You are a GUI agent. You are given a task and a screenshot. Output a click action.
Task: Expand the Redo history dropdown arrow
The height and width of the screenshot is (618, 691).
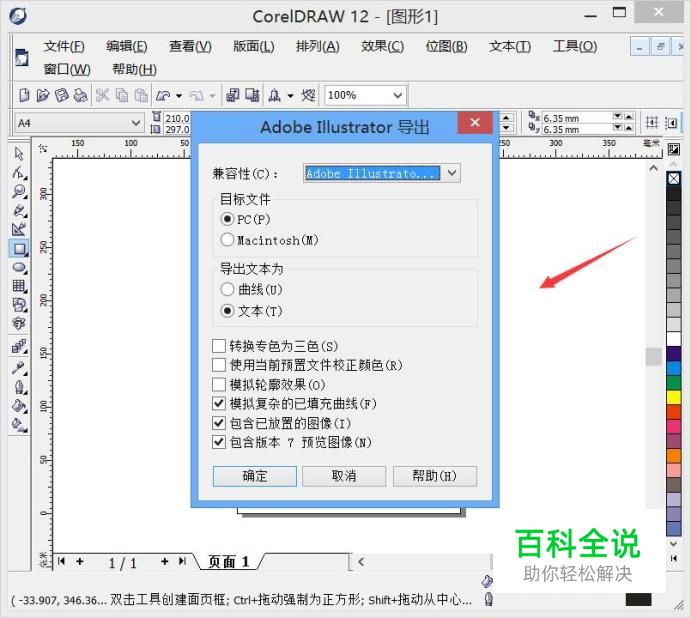[x=212, y=95]
